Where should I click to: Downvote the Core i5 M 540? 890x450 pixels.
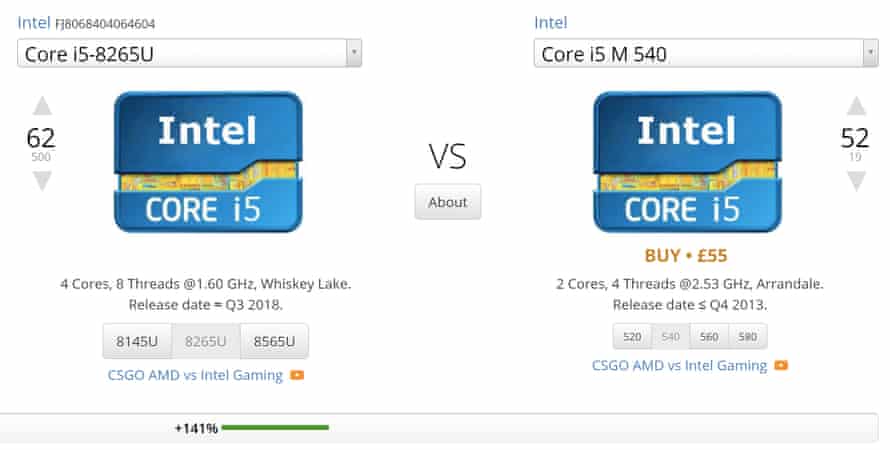tap(855, 181)
